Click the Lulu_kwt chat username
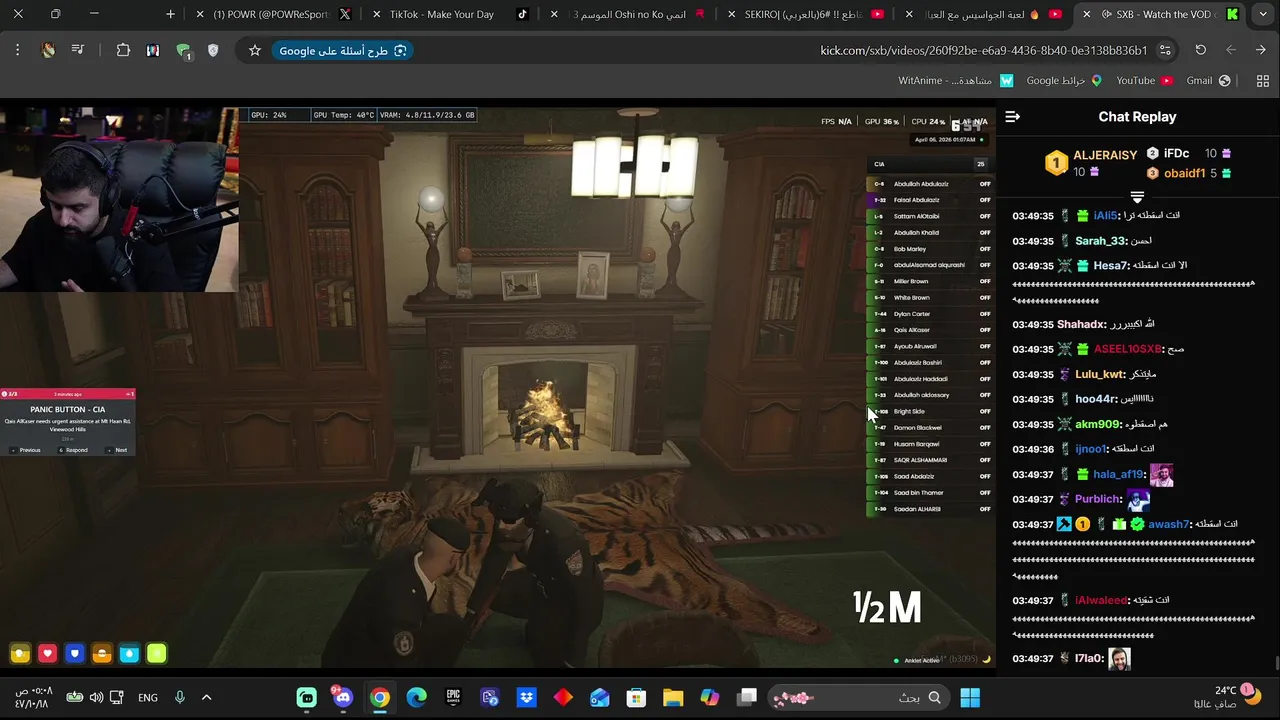The width and height of the screenshot is (1280, 720). coord(1101,374)
